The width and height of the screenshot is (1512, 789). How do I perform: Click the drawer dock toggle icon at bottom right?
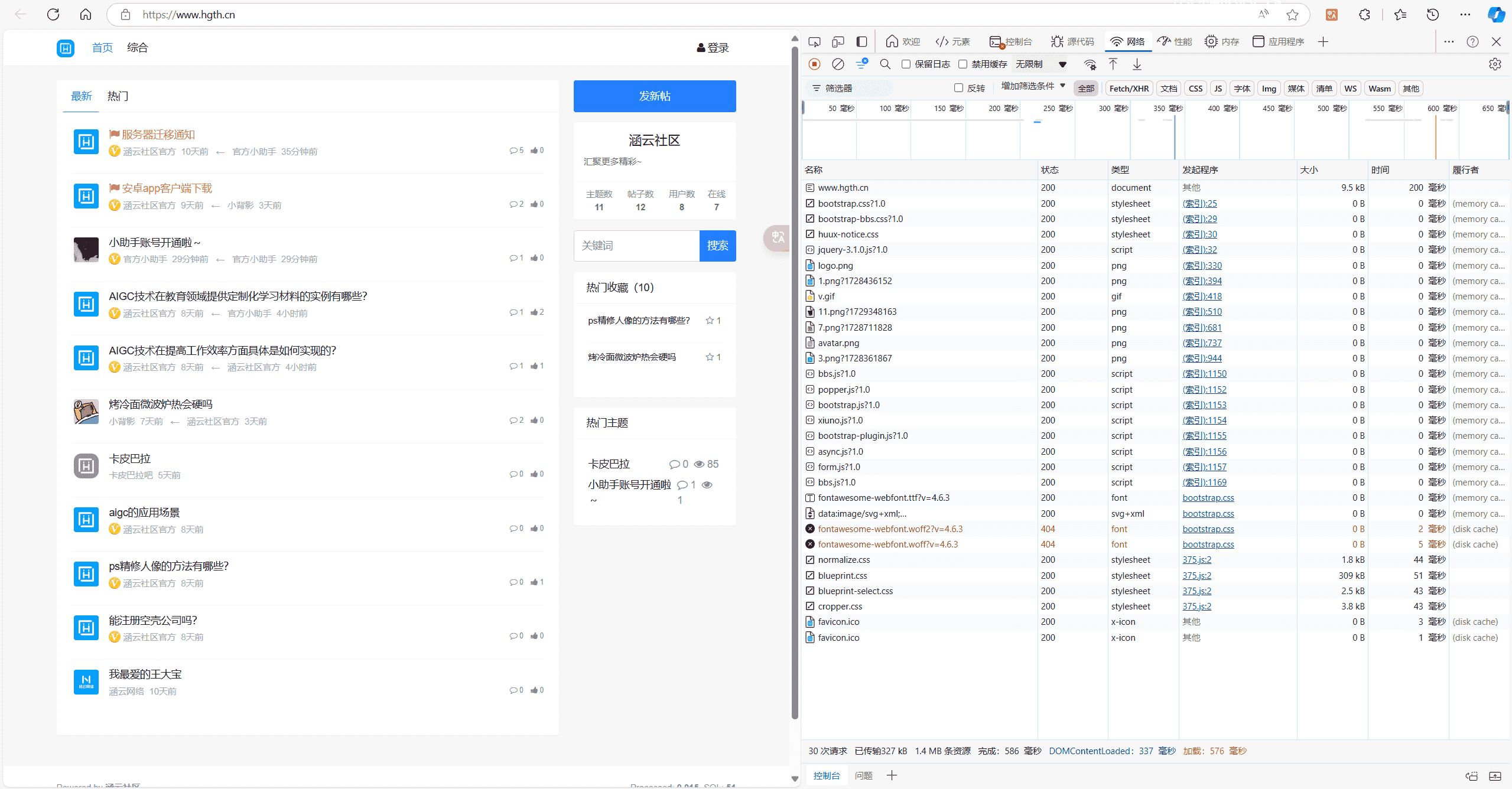click(x=1495, y=775)
